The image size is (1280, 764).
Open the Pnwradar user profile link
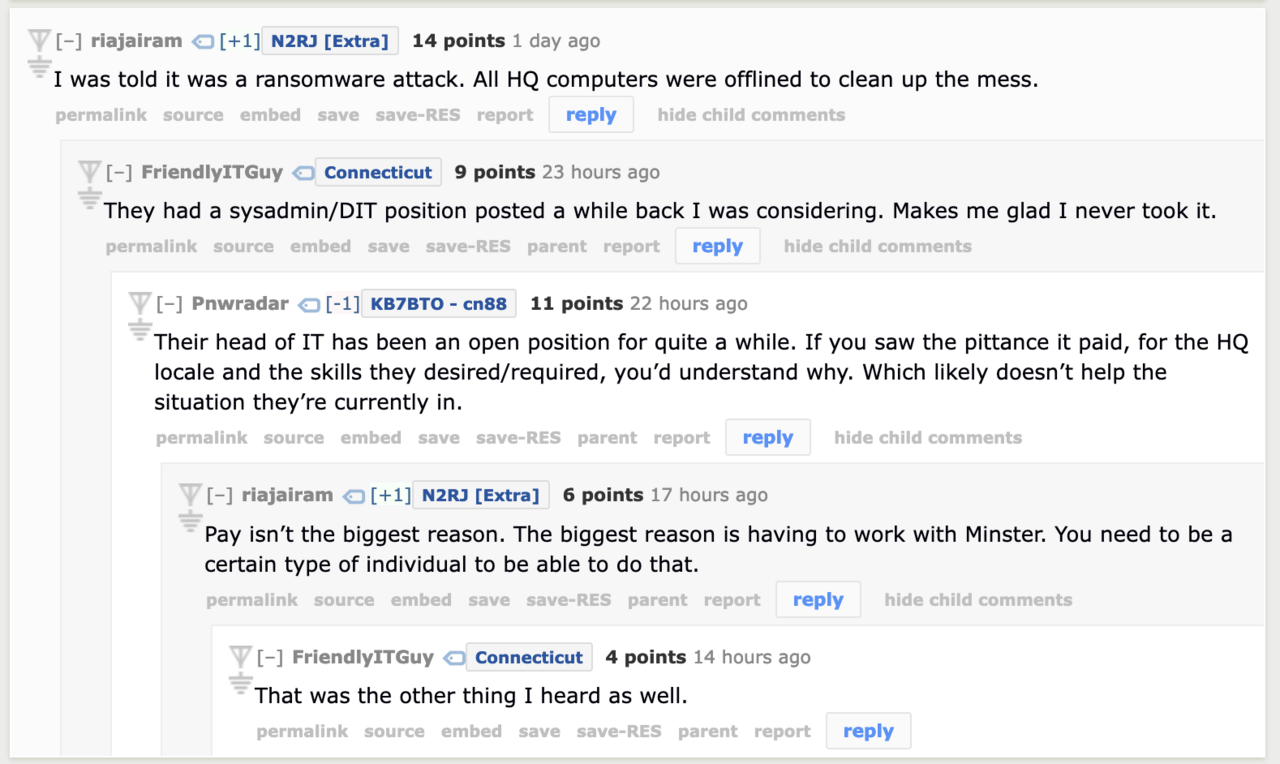tap(240, 304)
